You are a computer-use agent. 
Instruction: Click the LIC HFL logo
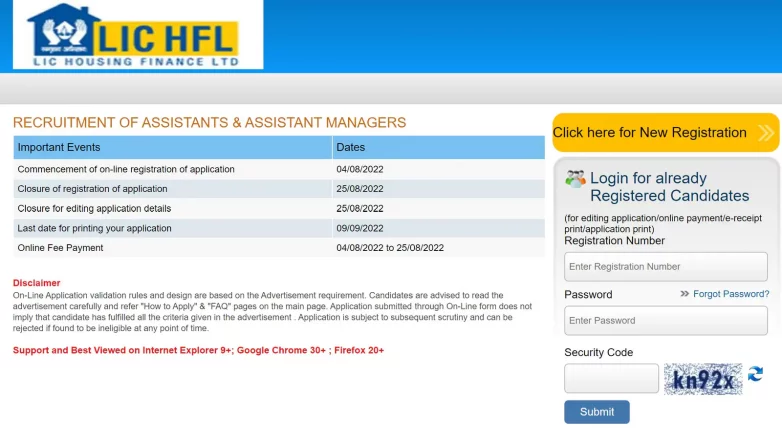point(138,35)
